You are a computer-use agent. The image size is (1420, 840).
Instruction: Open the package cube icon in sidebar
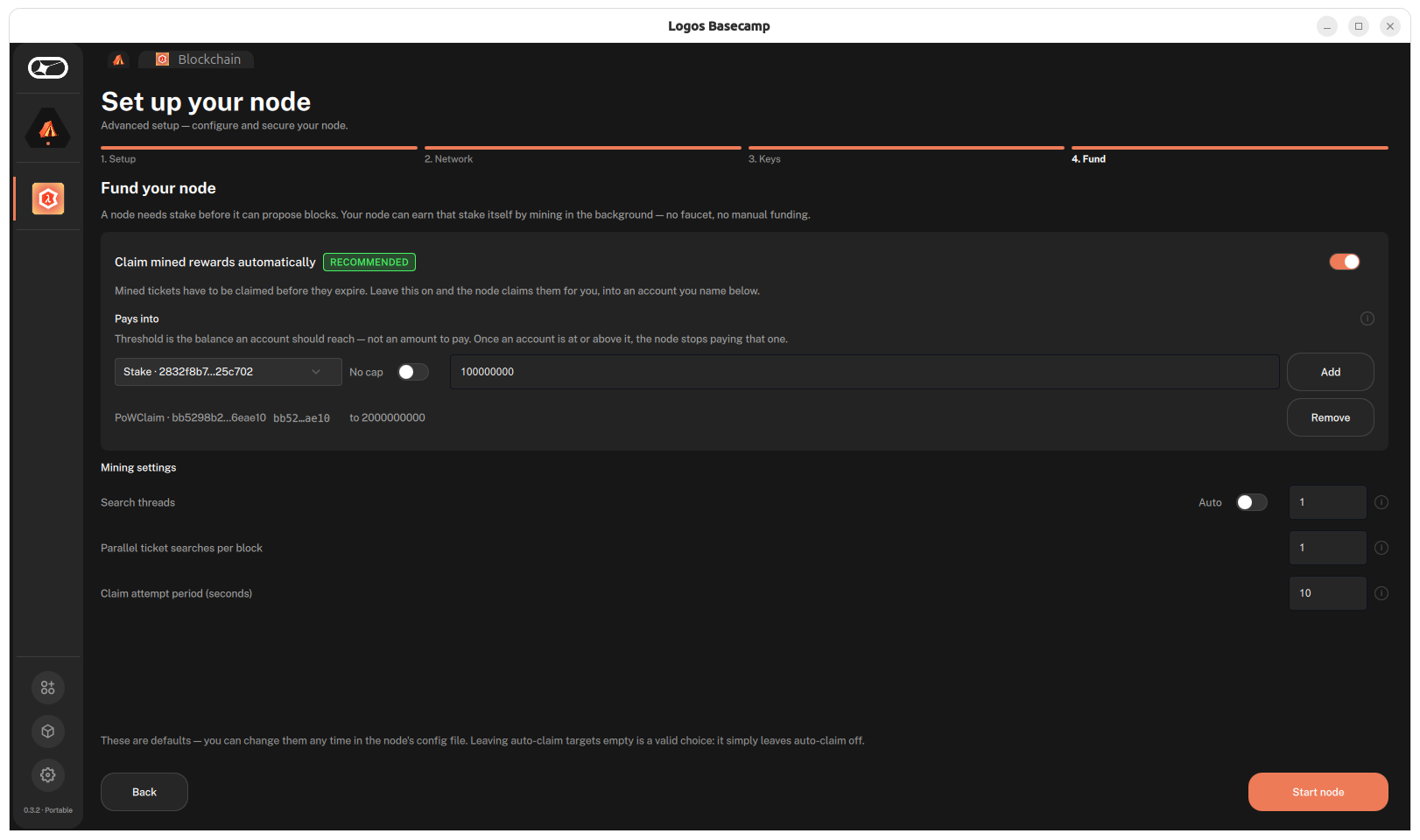click(48, 731)
